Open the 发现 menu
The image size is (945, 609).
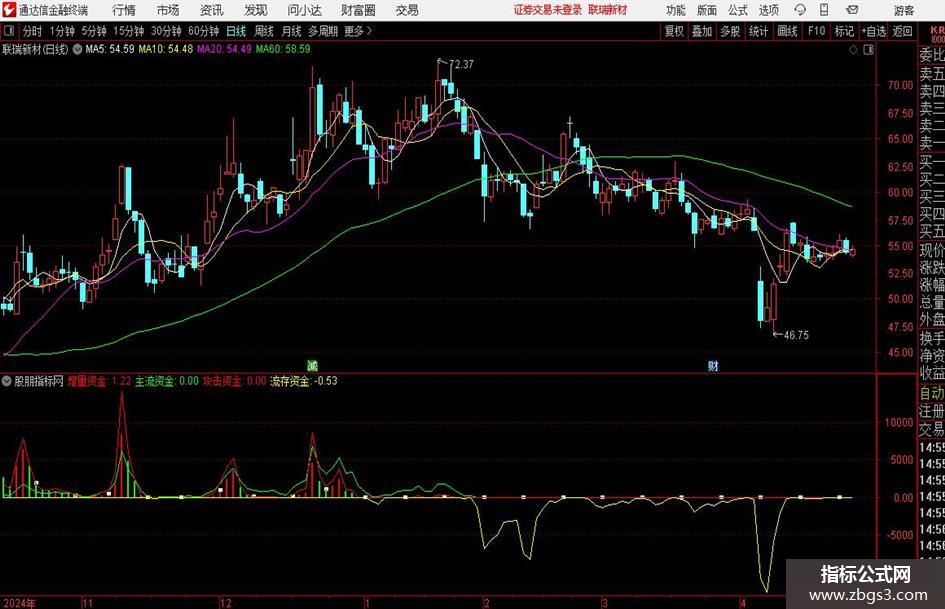[x=256, y=10]
